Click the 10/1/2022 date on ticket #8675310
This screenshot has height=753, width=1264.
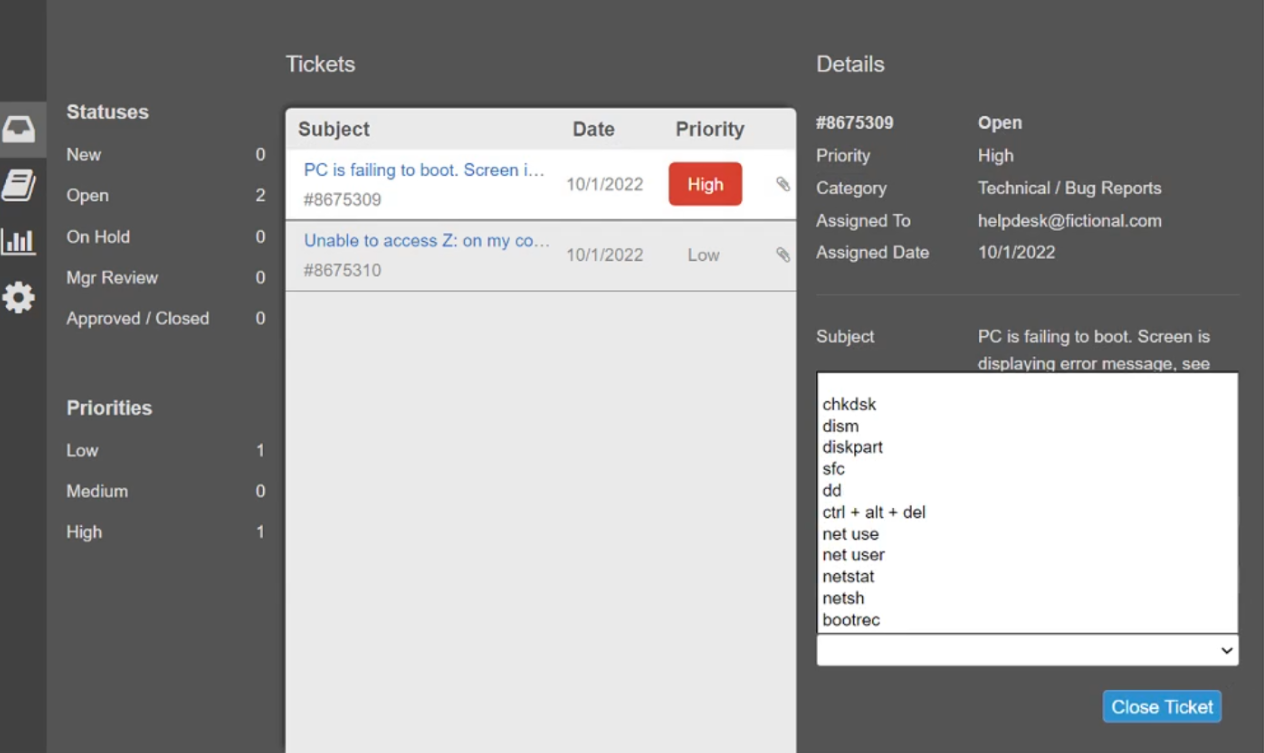605,255
